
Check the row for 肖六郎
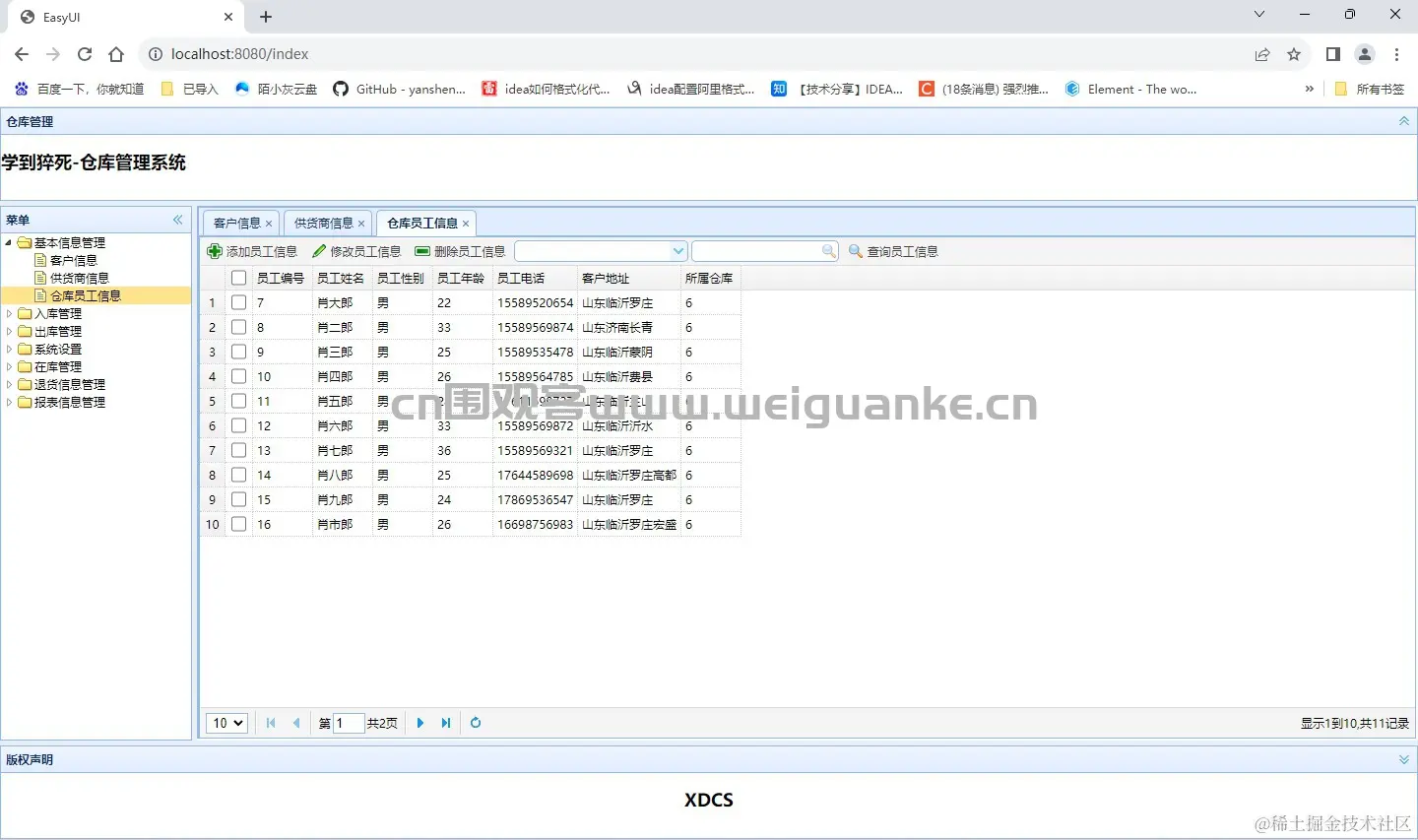(238, 425)
